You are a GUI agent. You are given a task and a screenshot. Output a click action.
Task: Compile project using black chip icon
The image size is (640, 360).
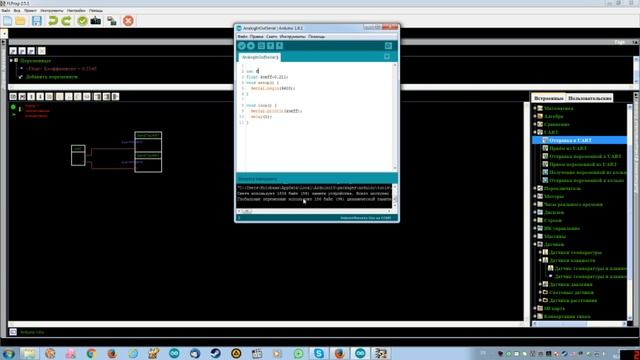[96, 20]
